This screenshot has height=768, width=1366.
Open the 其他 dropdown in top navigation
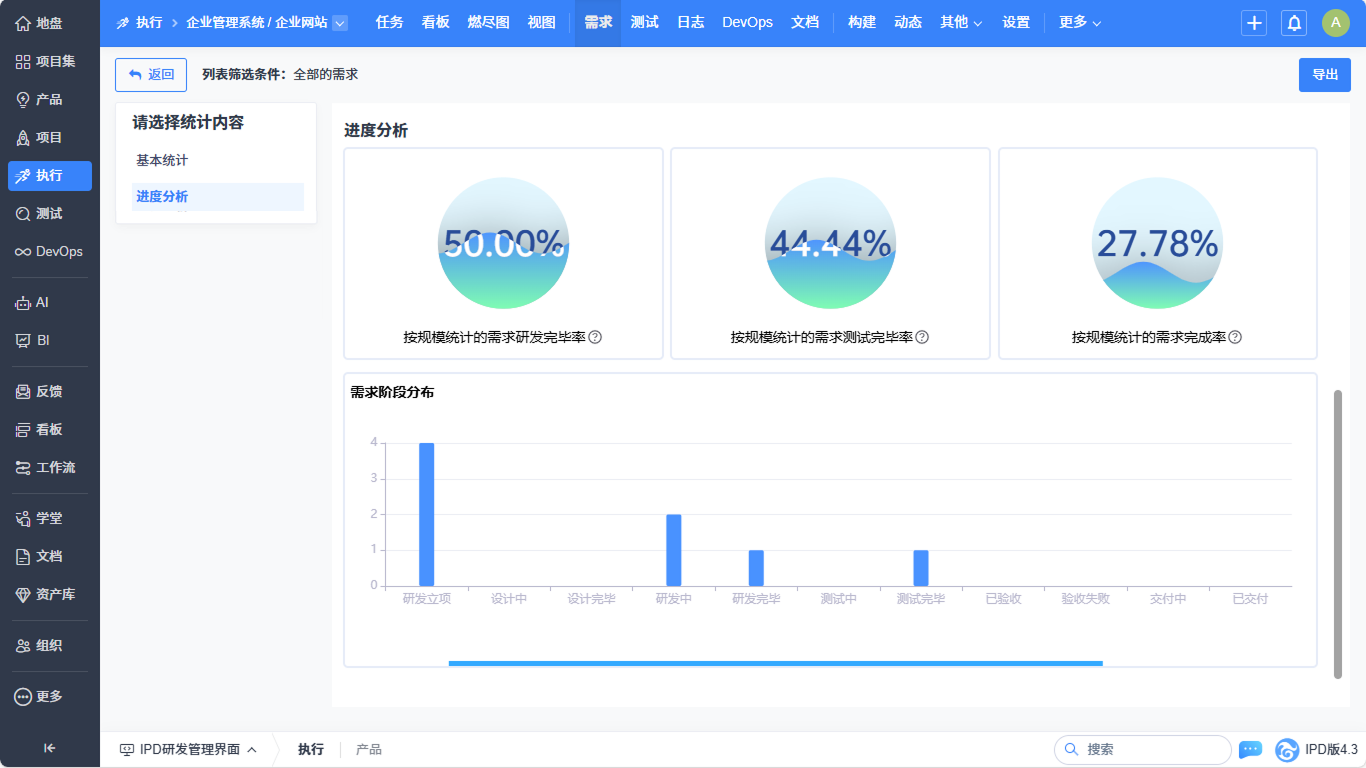960,22
